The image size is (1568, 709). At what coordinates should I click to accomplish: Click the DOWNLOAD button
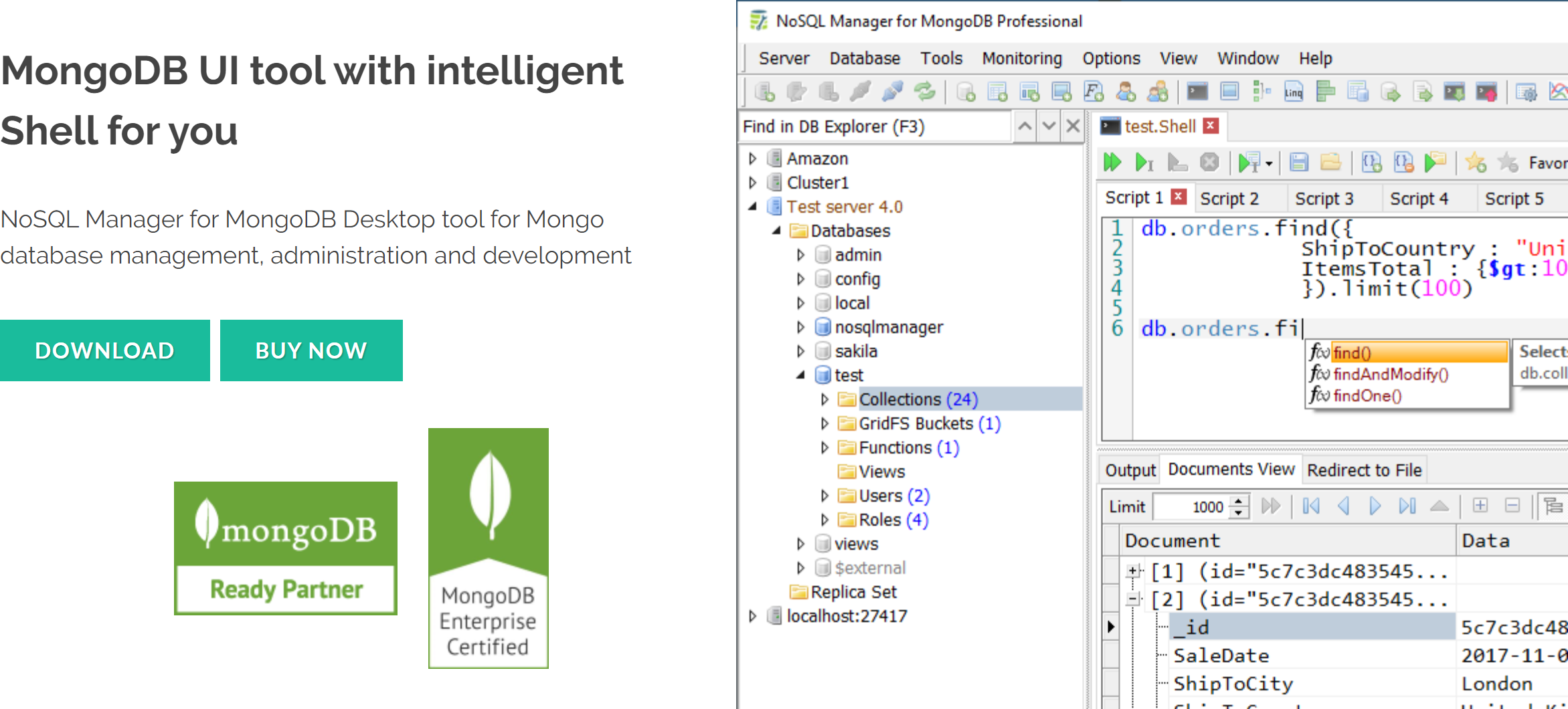[x=104, y=350]
